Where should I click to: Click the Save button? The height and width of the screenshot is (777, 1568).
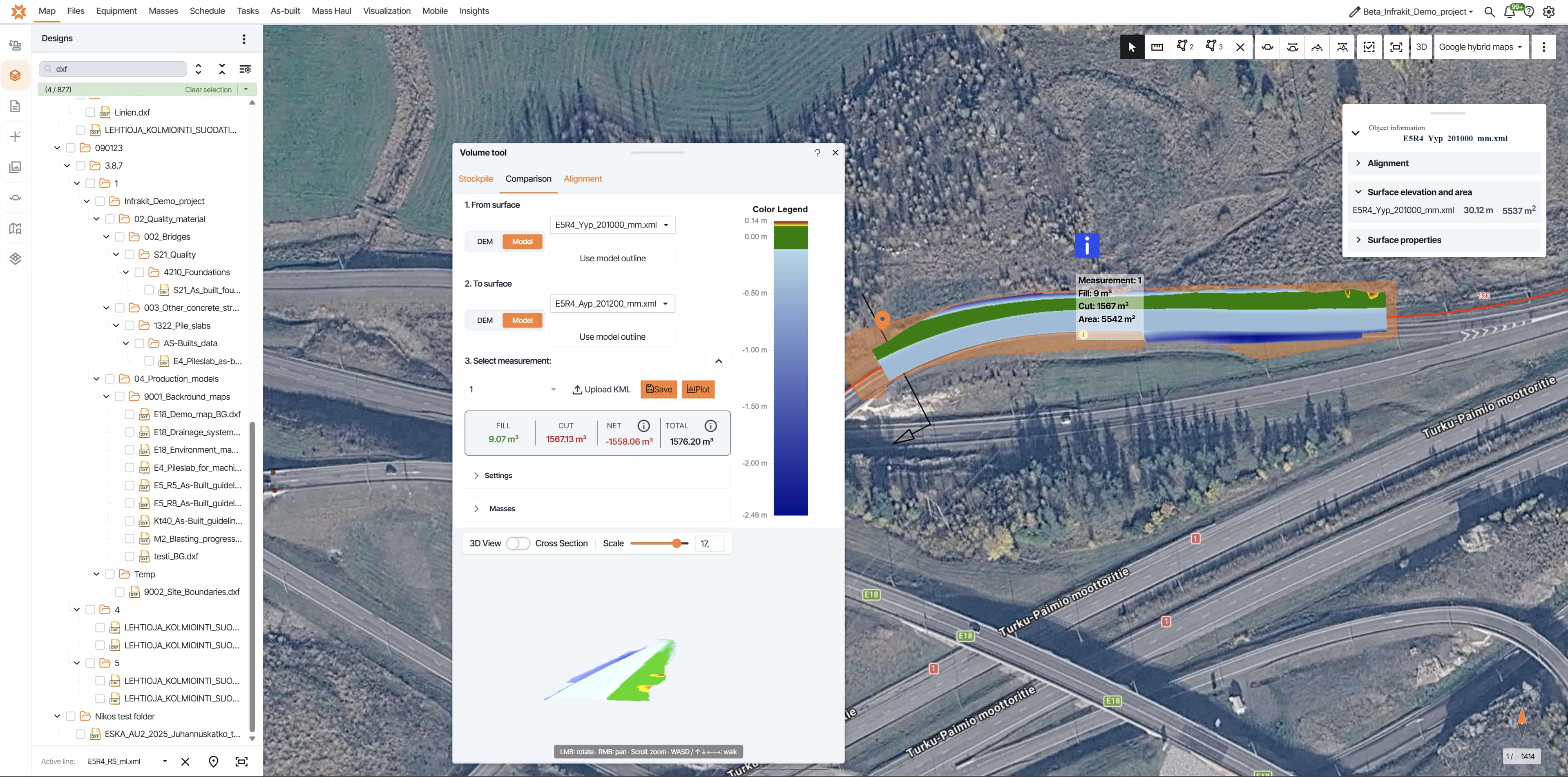pyautogui.click(x=659, y=390)
